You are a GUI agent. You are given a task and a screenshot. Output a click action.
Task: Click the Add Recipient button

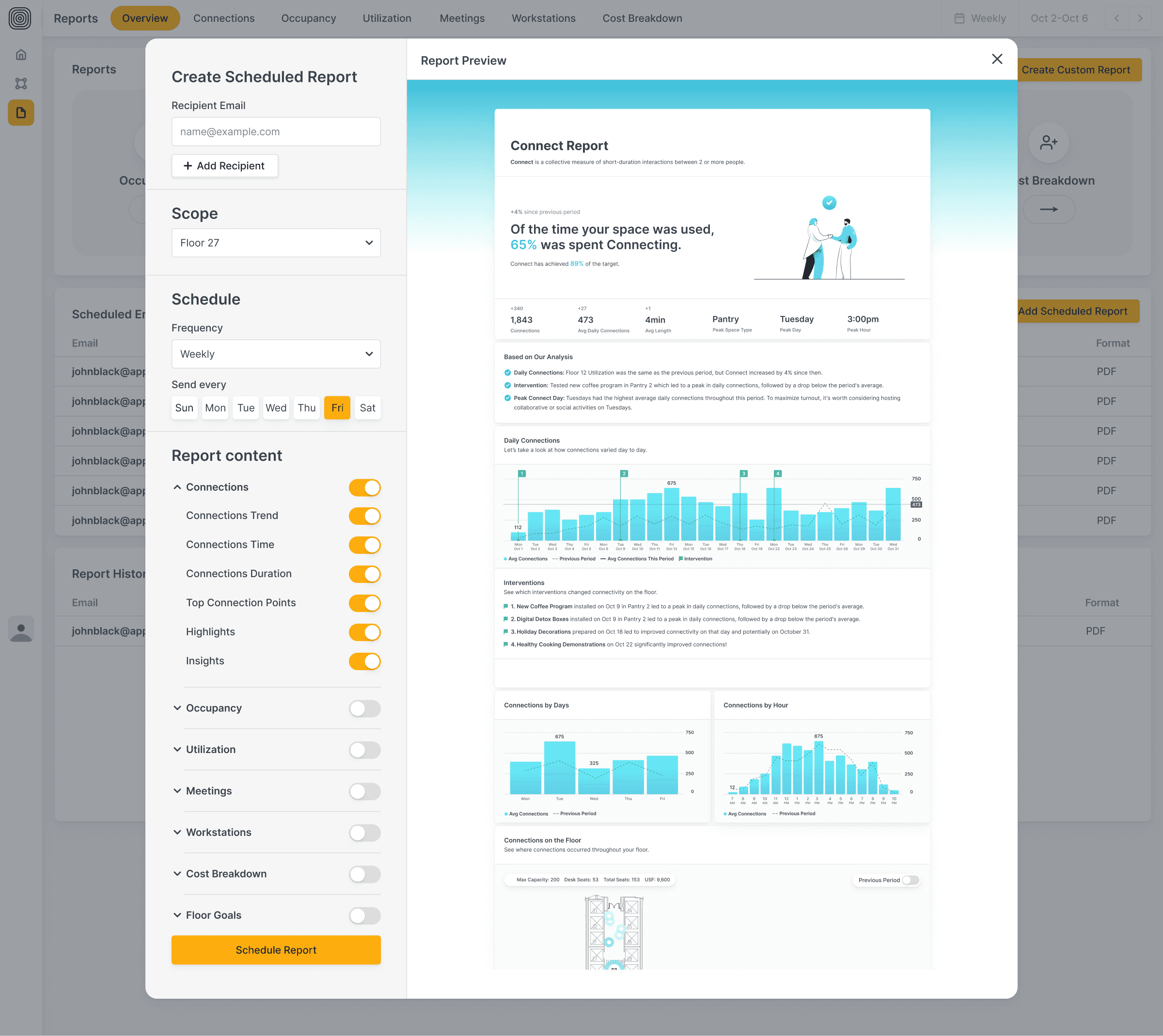[224, 166]
